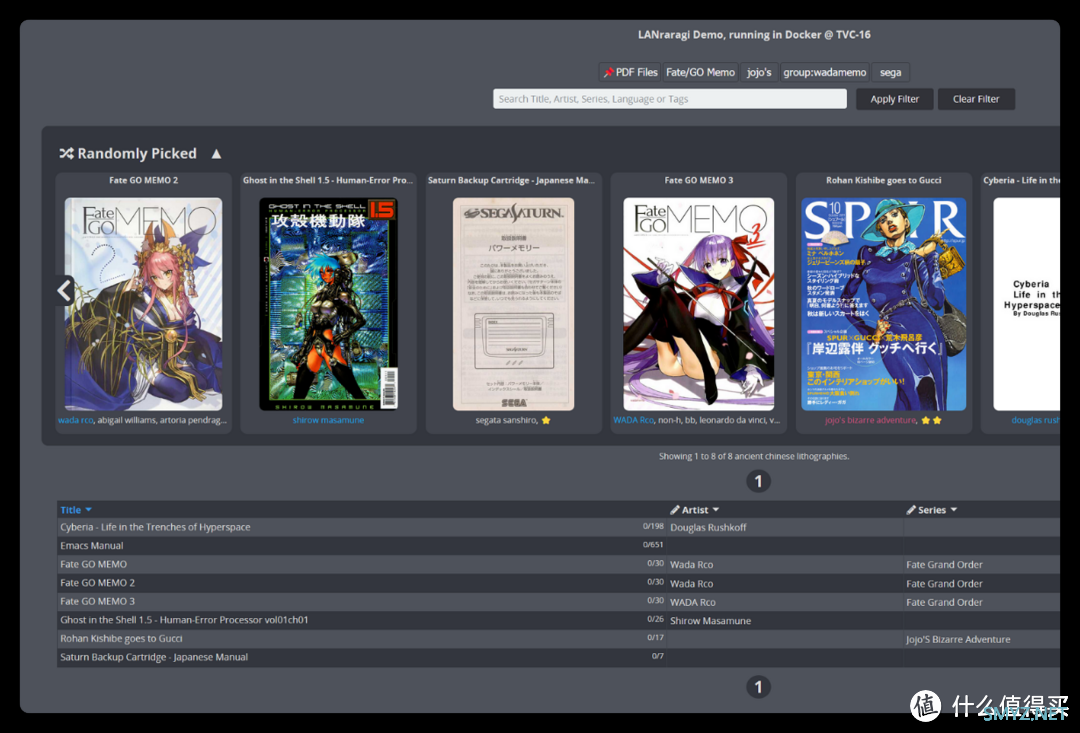Collapse the Randomly Picked carousel triangle
Viewport: 1080px width, 733px height.
pos(216,153)
